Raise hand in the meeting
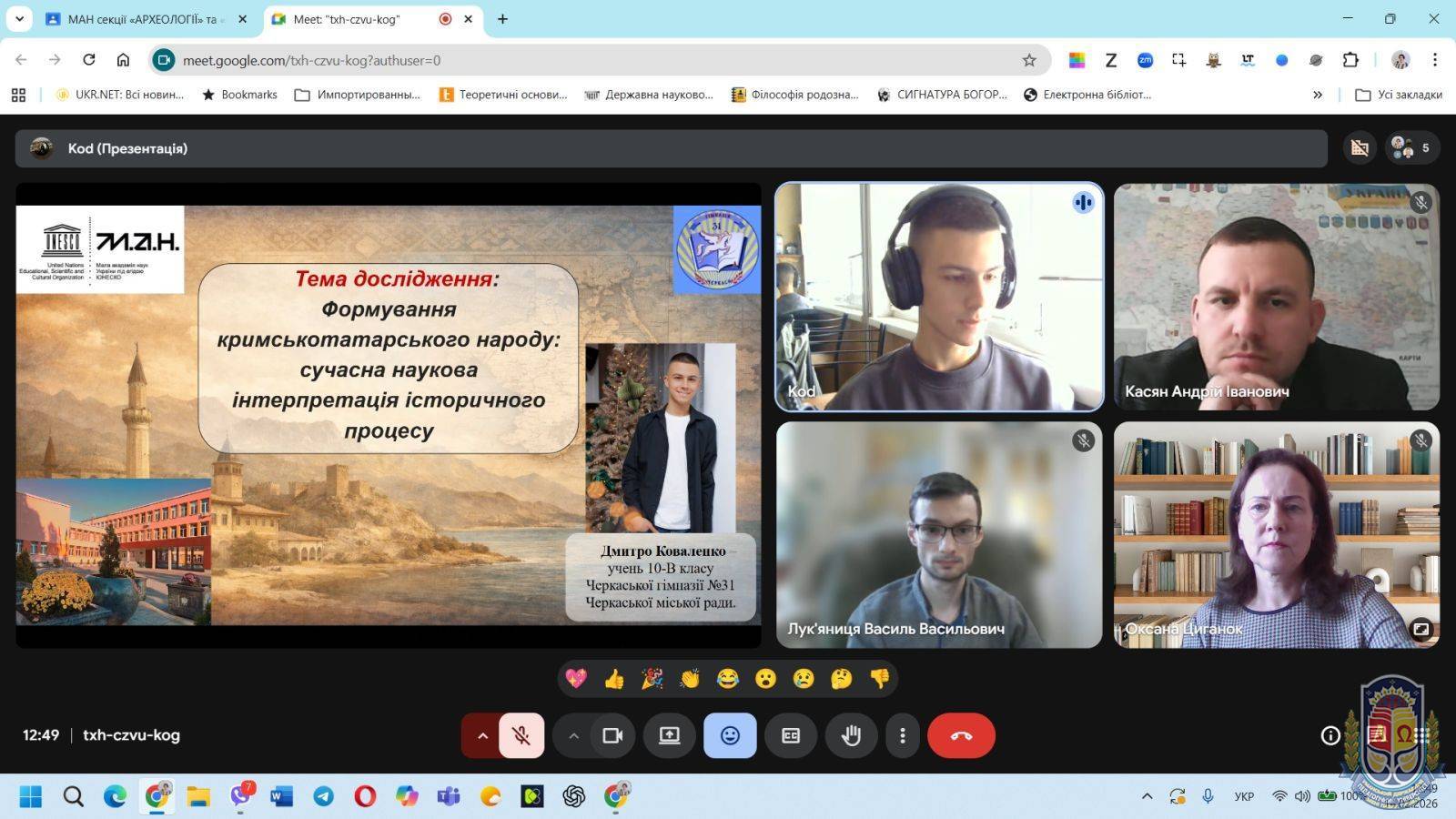The width and height of the screenshot is (1456, 819). click(851, 735)
